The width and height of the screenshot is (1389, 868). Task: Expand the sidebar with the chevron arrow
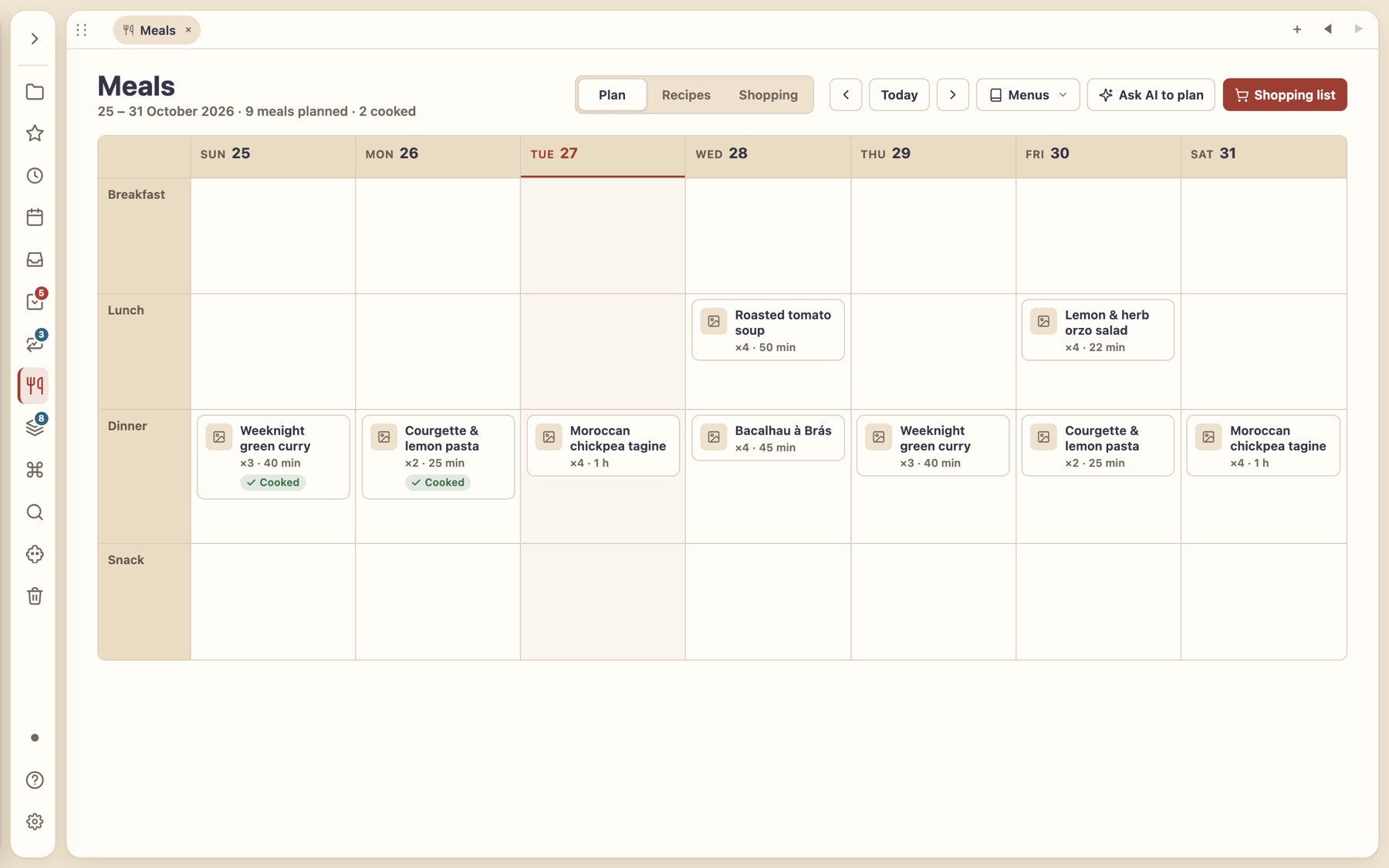pyautogui.click(x=35, y=39)
